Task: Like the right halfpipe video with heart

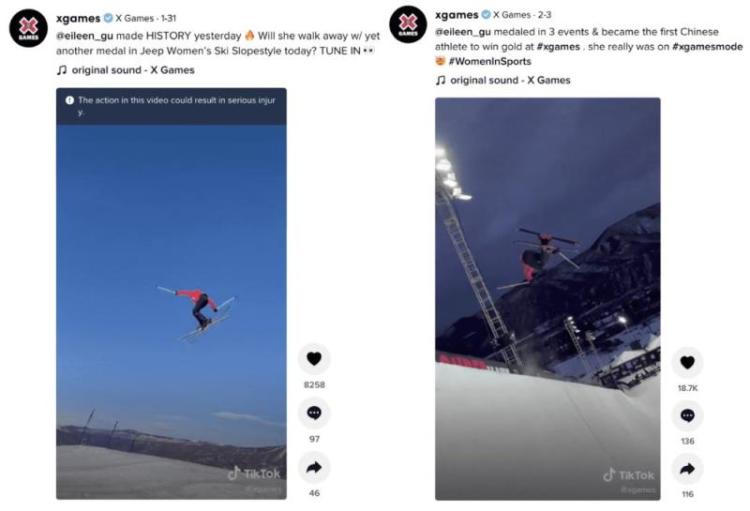Action: [687, 362]
